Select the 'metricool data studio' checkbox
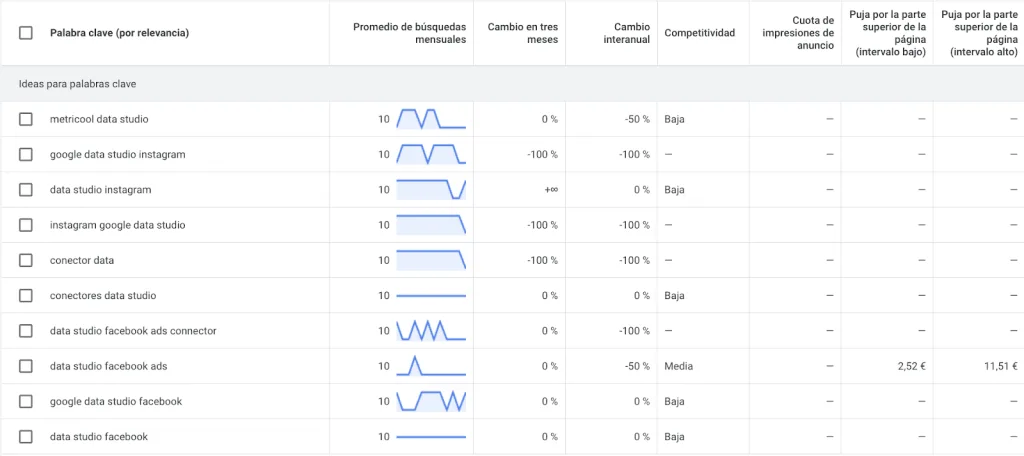This screenshot has width=1024, height=456. [25, 120]
